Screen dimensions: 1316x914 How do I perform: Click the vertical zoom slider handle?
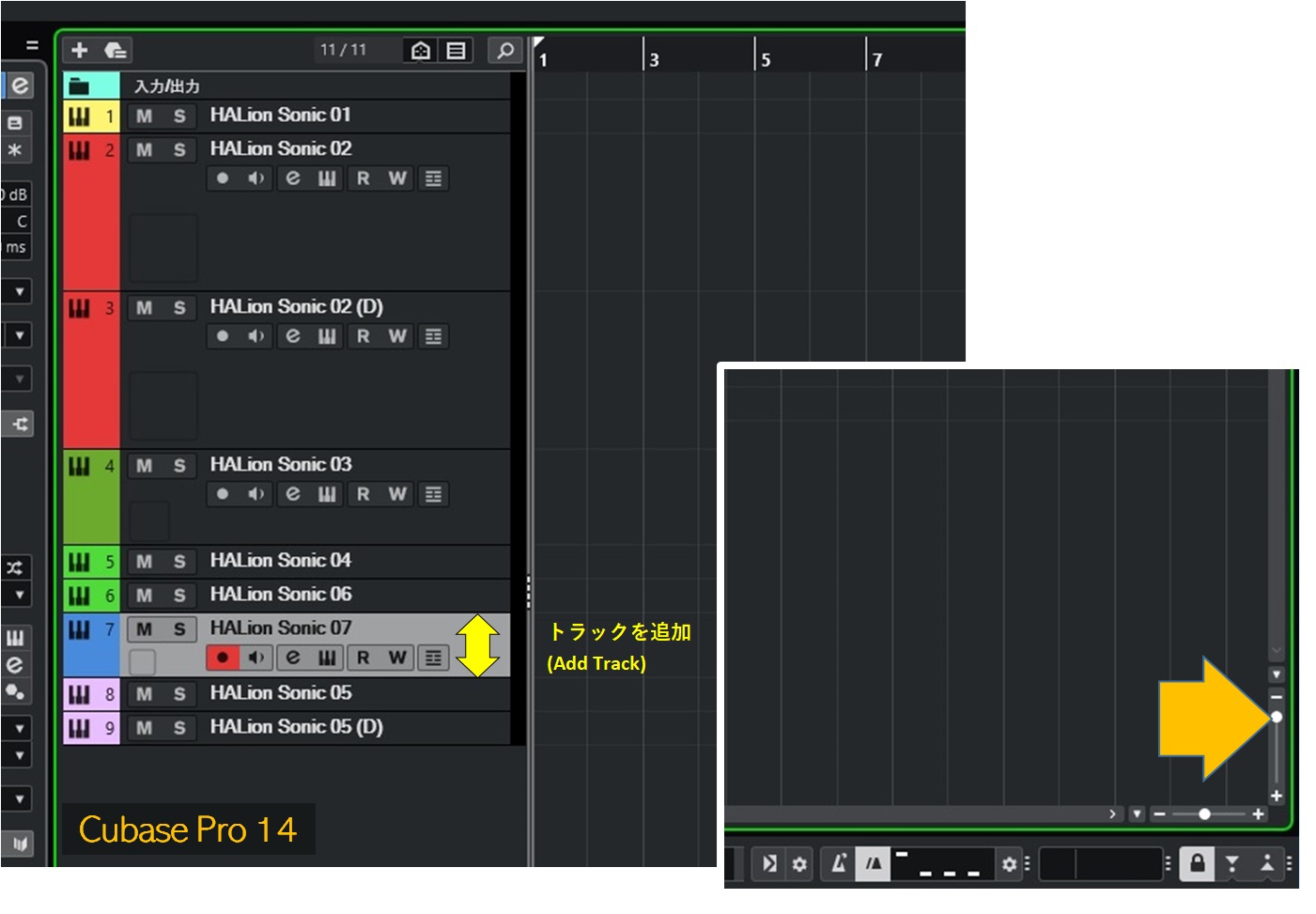(x=1277, y=717)
